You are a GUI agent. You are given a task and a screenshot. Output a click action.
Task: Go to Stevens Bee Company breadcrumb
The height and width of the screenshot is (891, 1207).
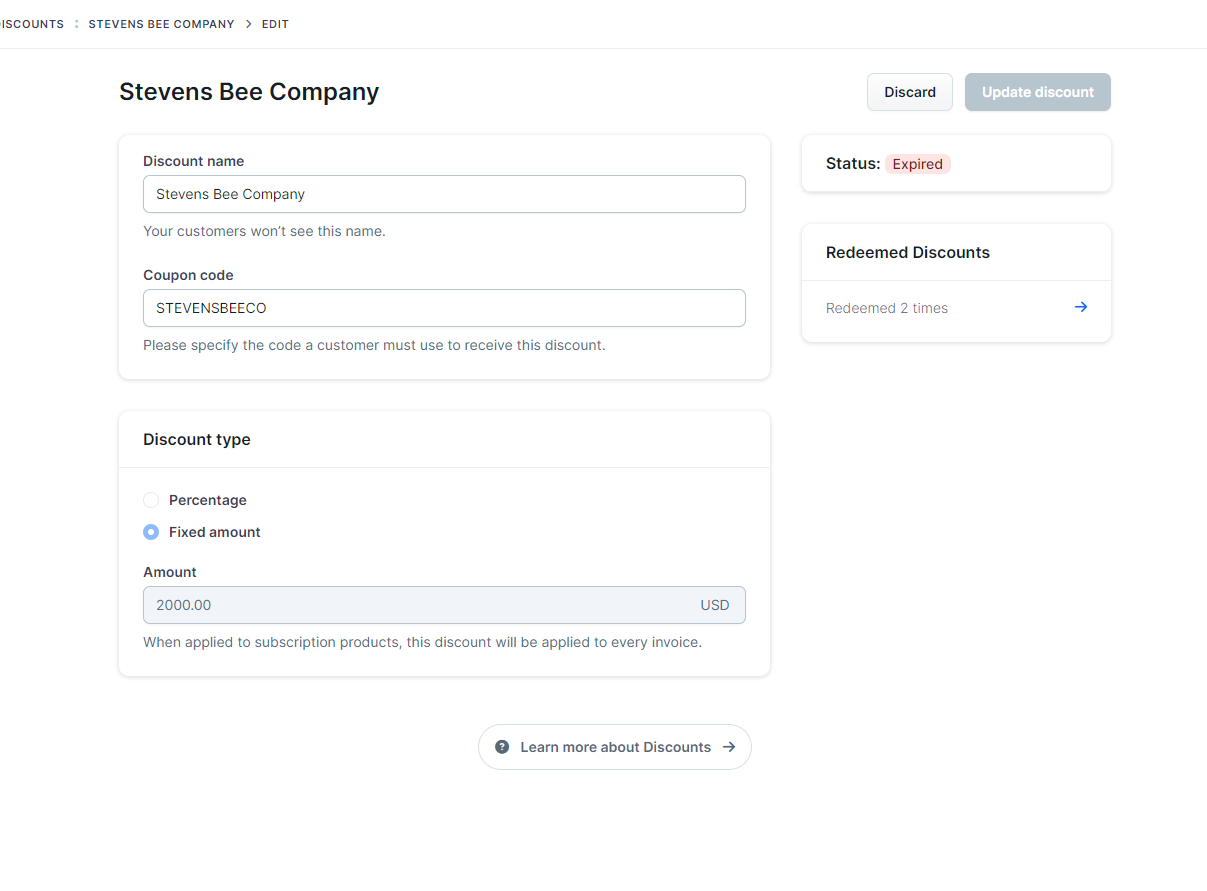(x=161, y=24)
